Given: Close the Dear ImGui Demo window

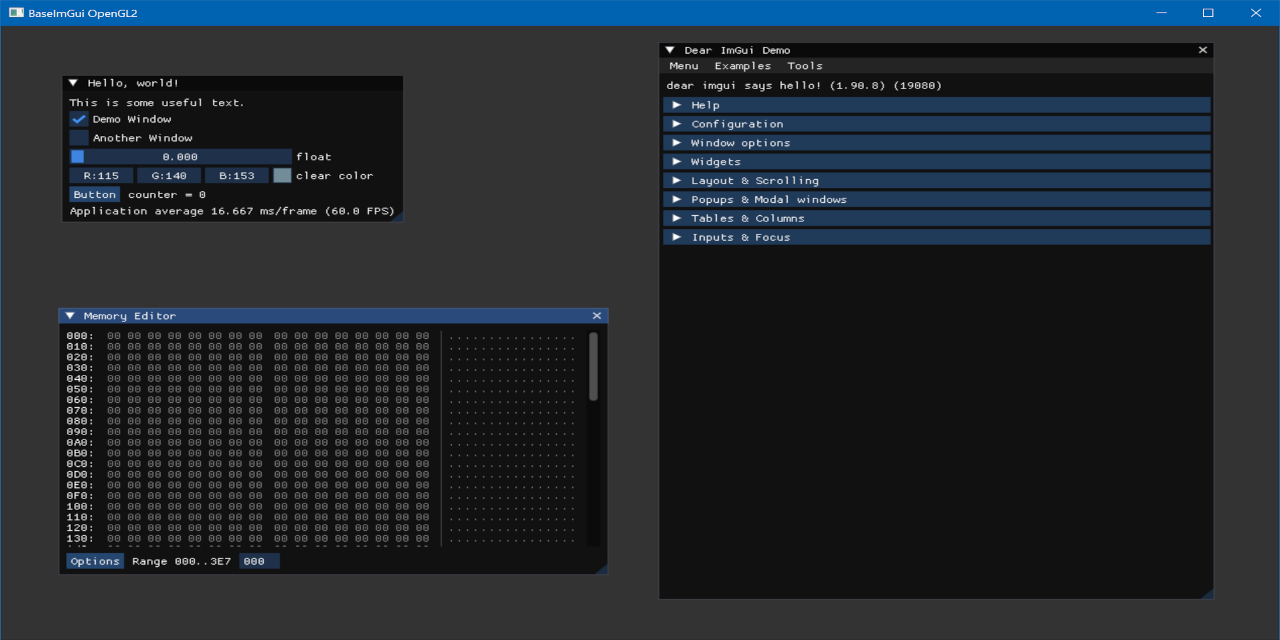Looking at the screenshot, I should click(x=1203, y=50).
